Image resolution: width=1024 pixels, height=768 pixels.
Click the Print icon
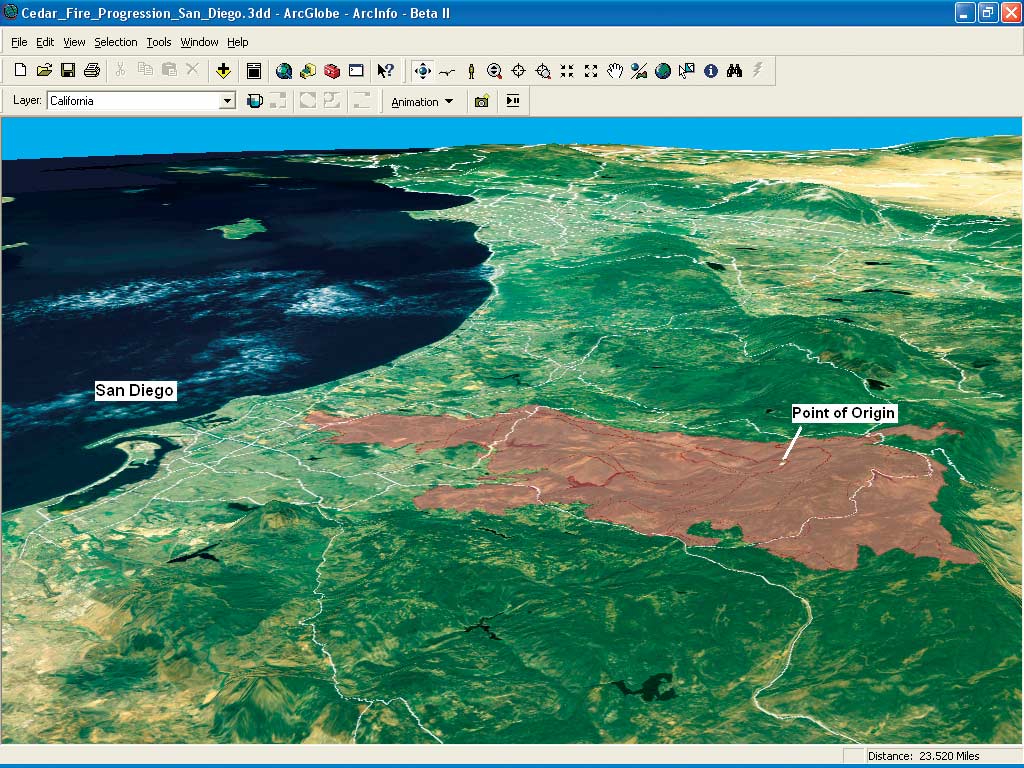(x=92, y=71)
